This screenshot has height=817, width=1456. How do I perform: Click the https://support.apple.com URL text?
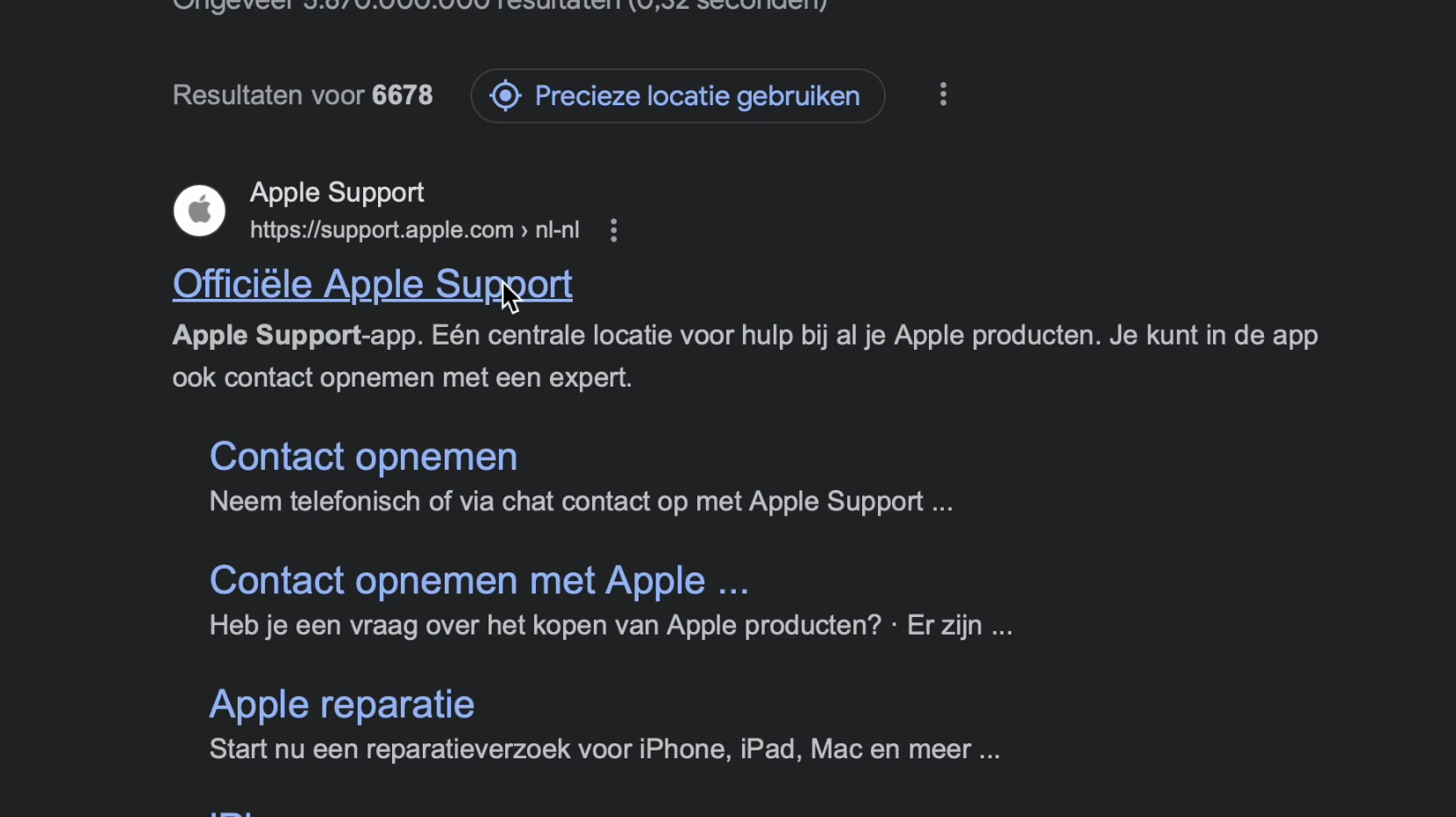pos(382,230)
